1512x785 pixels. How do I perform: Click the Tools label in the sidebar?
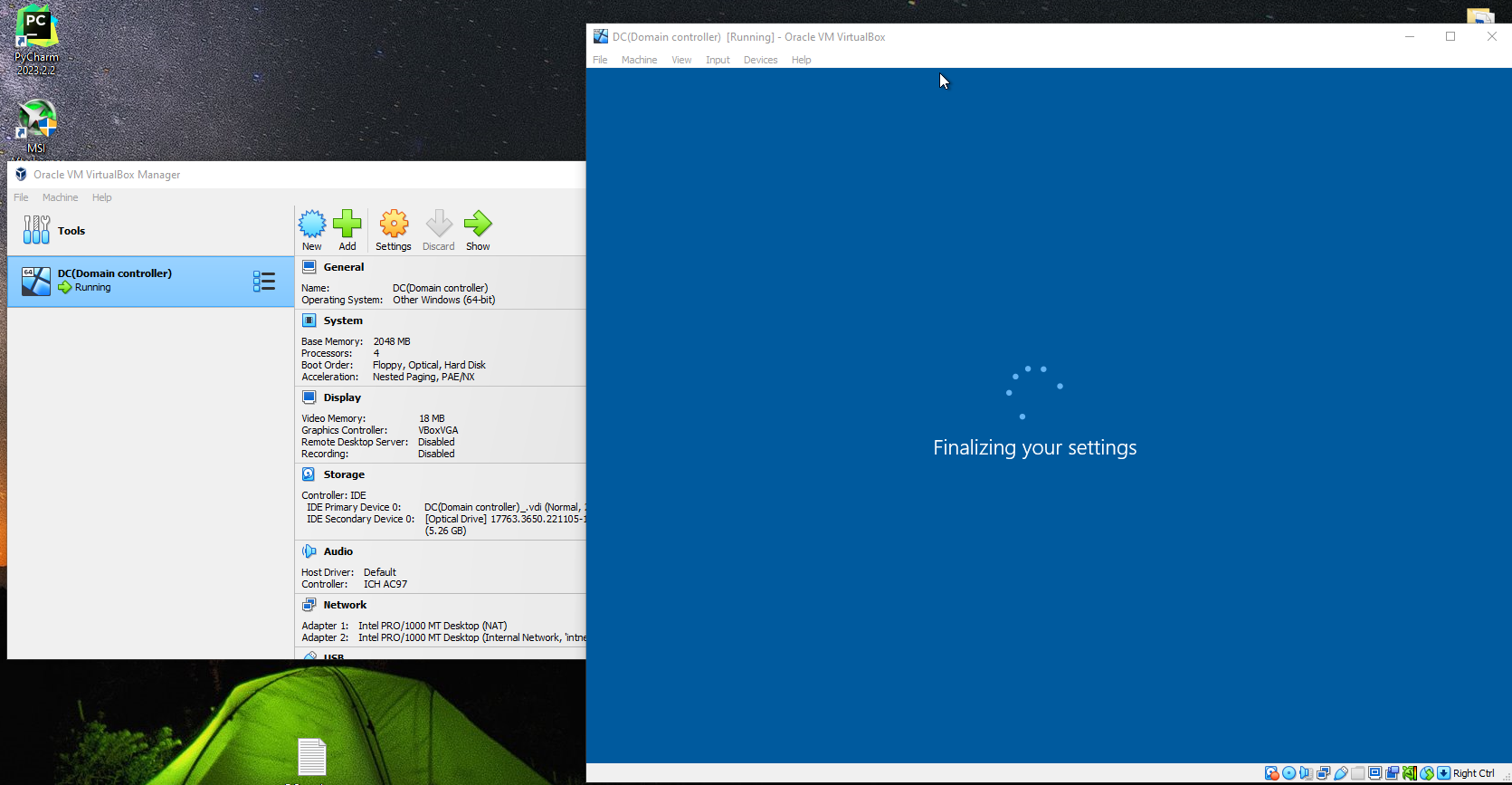coord(71,231)
